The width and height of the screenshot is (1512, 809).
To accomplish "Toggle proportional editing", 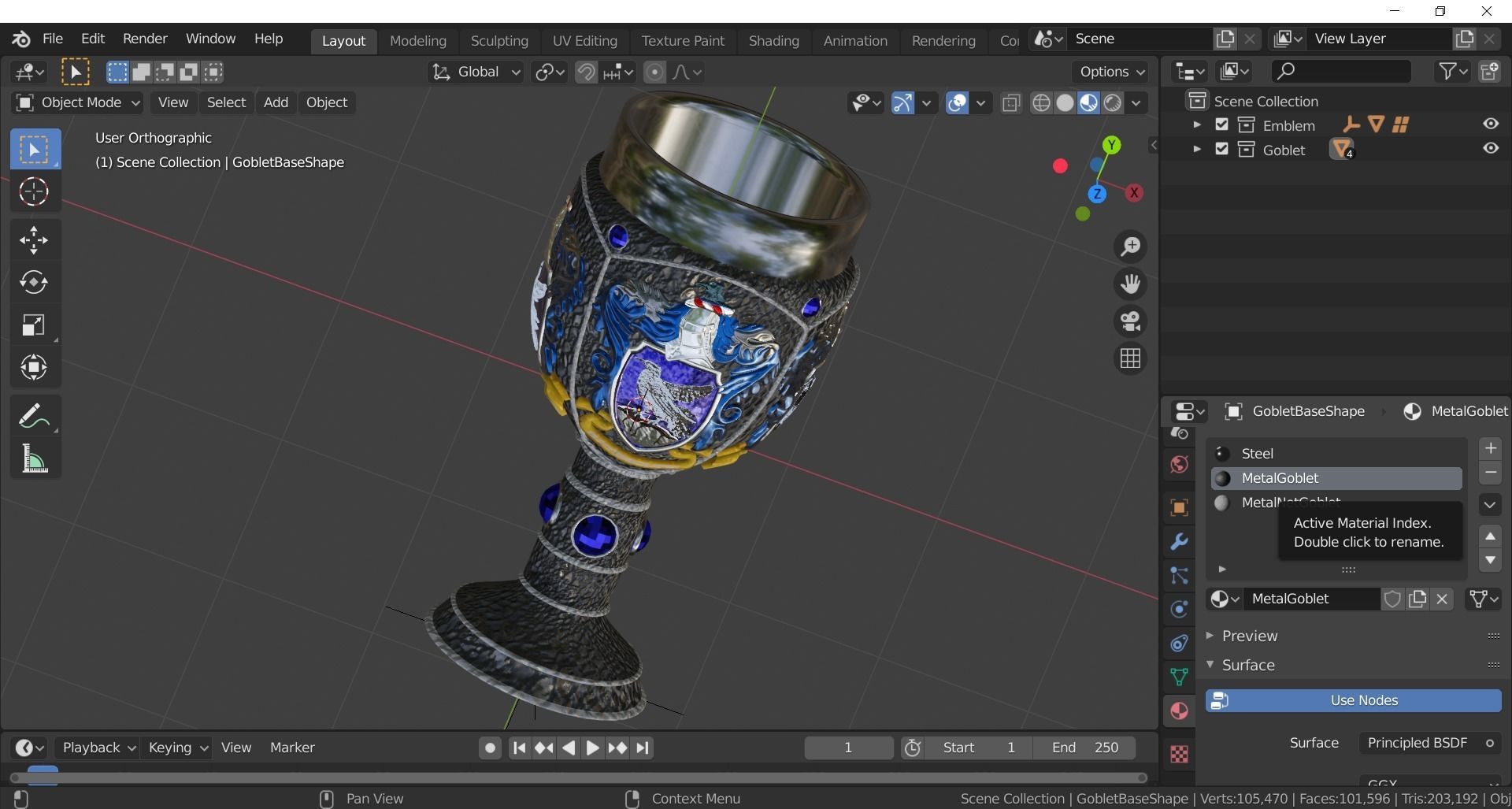I will click(654, 72).
